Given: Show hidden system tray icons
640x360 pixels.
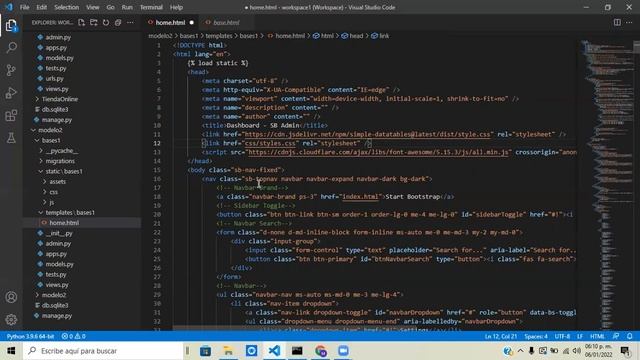Looking at the screenshot, I should [520, 351].
